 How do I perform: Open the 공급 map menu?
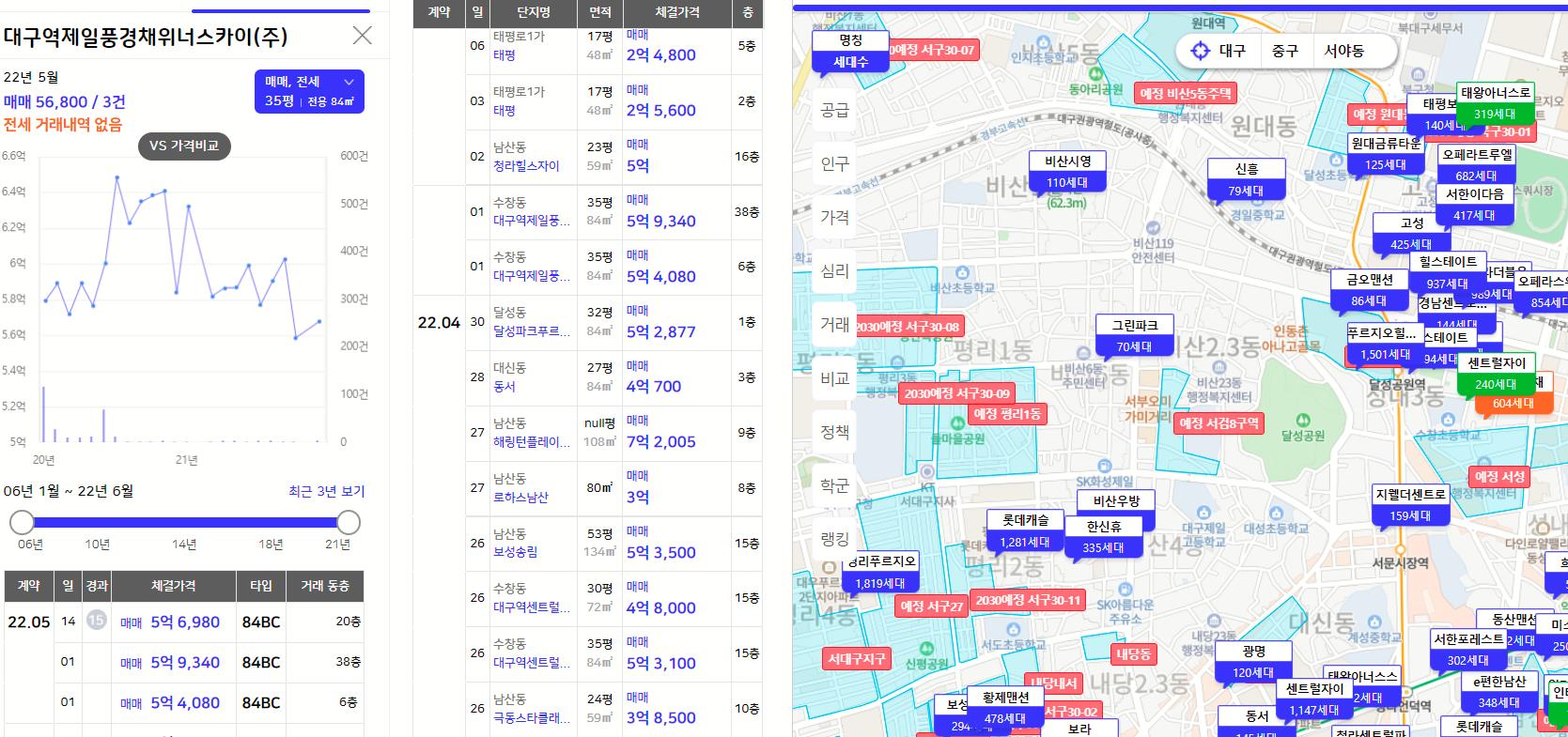(x=834, y=110)
